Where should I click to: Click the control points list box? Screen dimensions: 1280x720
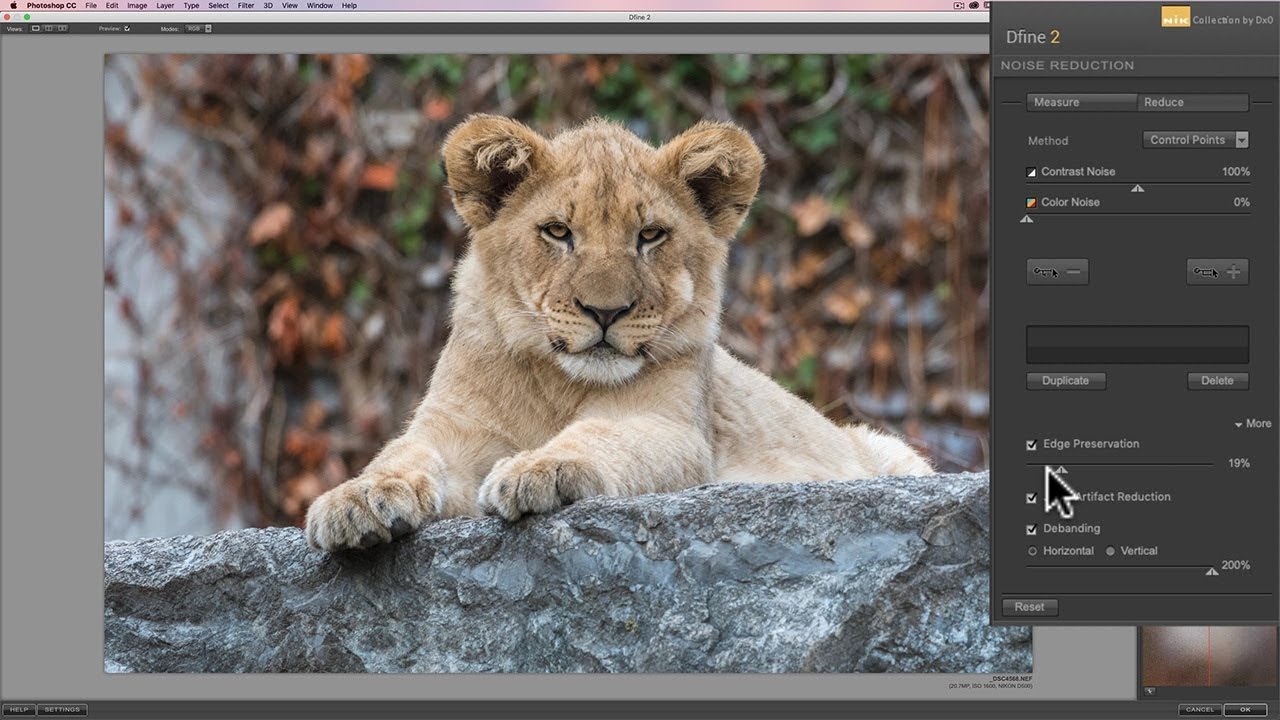[1138, 345]
